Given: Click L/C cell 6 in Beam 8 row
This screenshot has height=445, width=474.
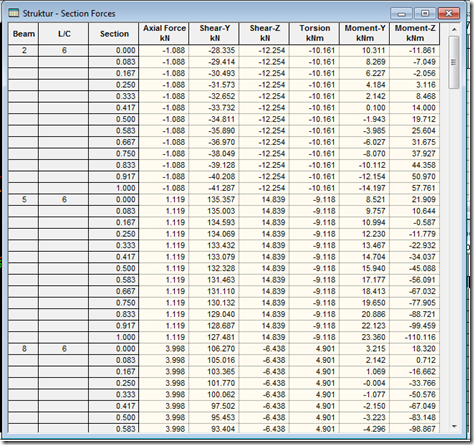Looking at the screenshot, I should 64,349.
